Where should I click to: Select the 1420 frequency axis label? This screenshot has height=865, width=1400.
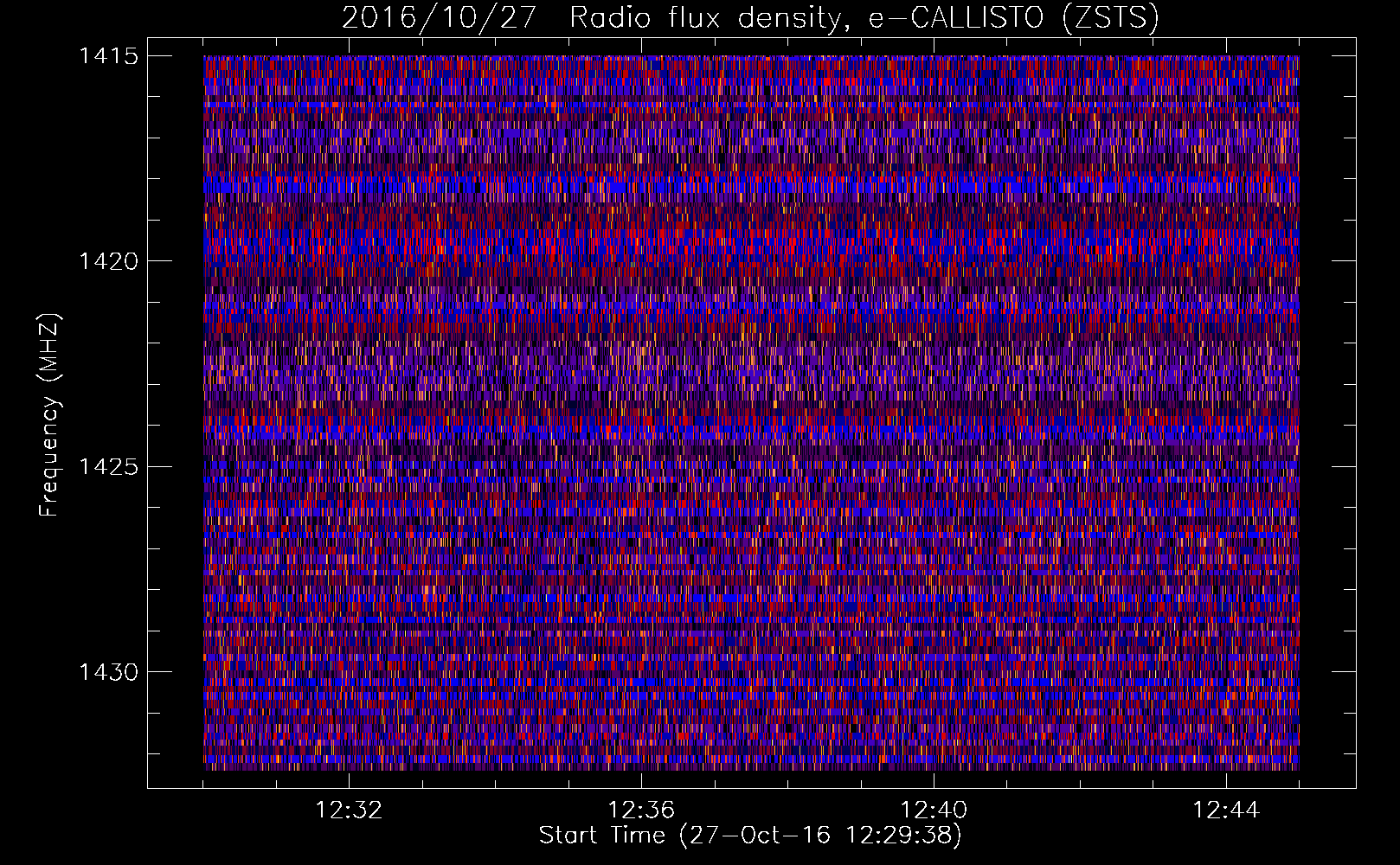click(x=108, y=261)
